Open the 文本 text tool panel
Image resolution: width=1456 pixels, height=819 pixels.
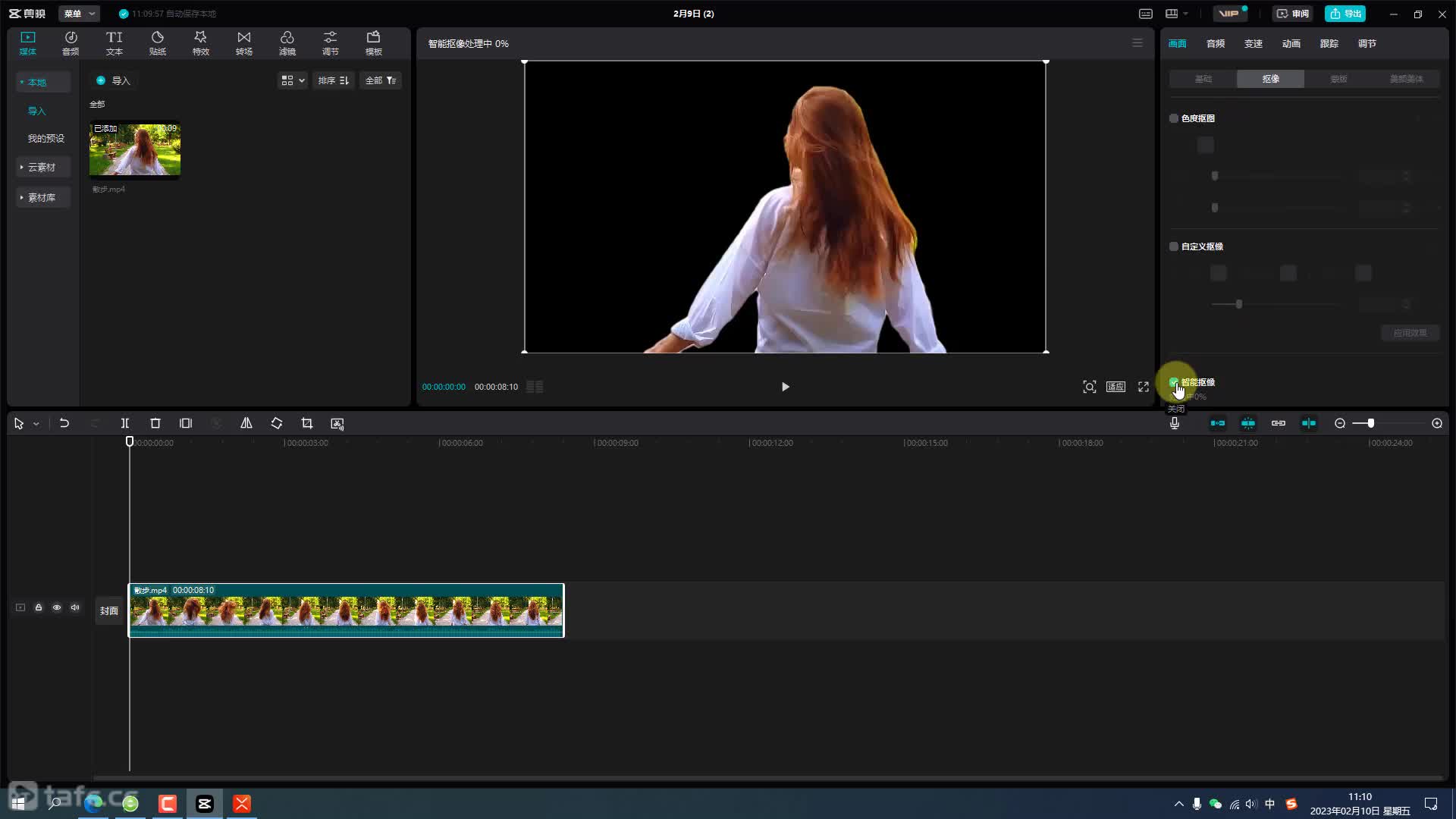(x=114, y=43)
